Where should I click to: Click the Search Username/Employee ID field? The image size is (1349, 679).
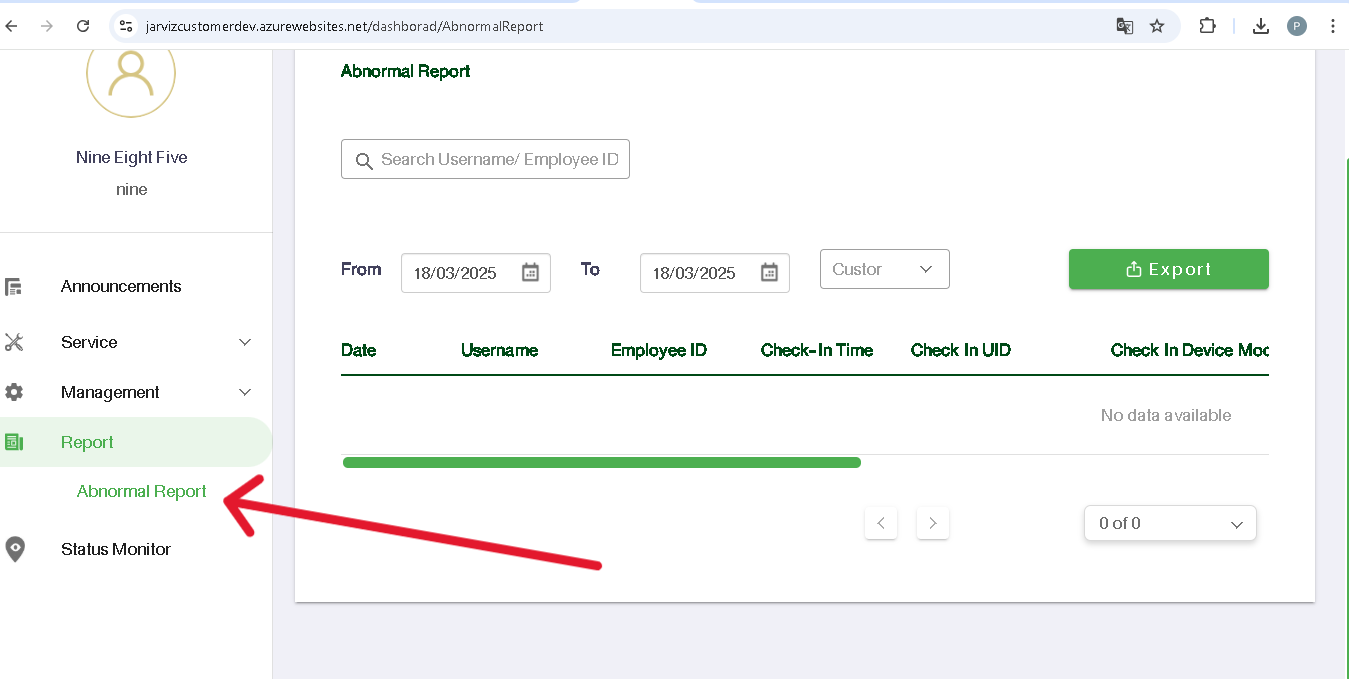coord(498,160)
